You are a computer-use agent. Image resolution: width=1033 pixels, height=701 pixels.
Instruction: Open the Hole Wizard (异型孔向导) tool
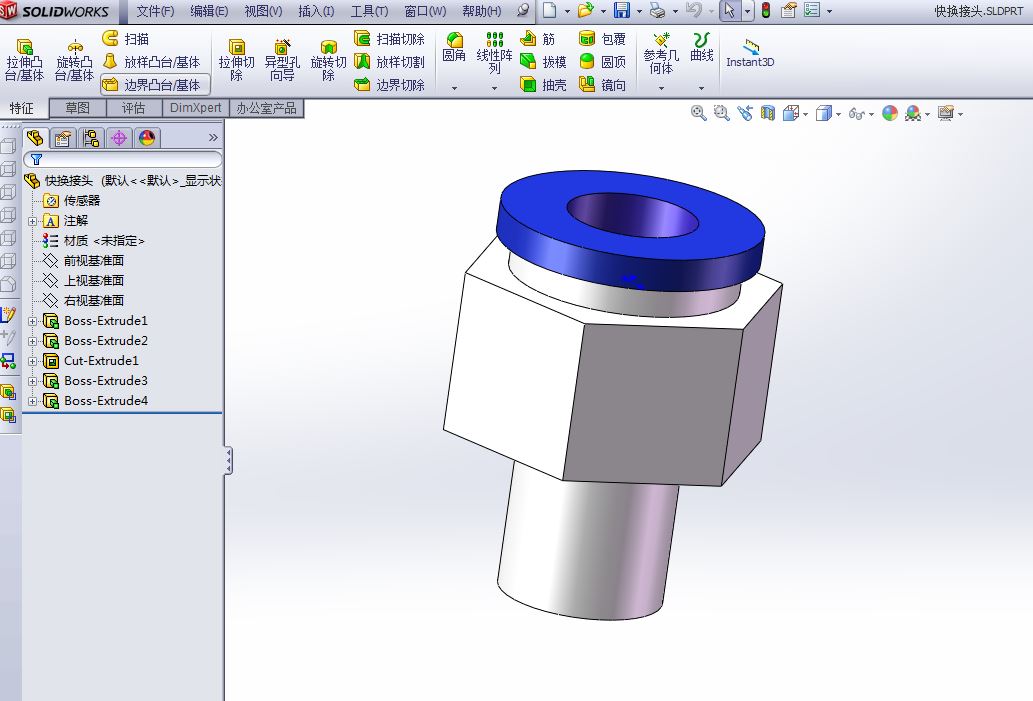pos(282,60)
